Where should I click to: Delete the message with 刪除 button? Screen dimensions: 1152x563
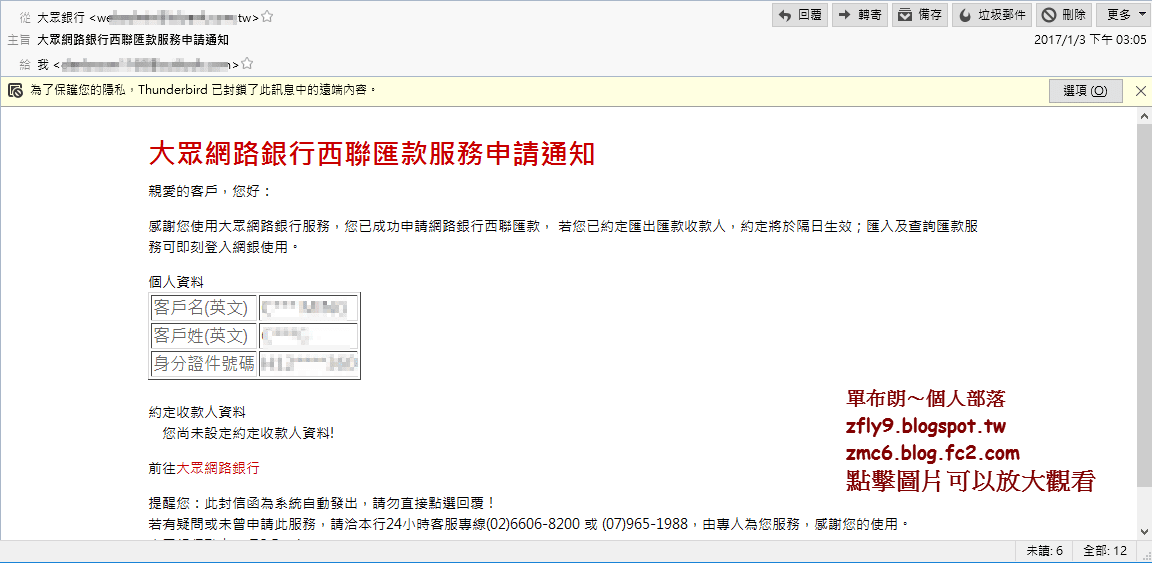(1063, 15)
